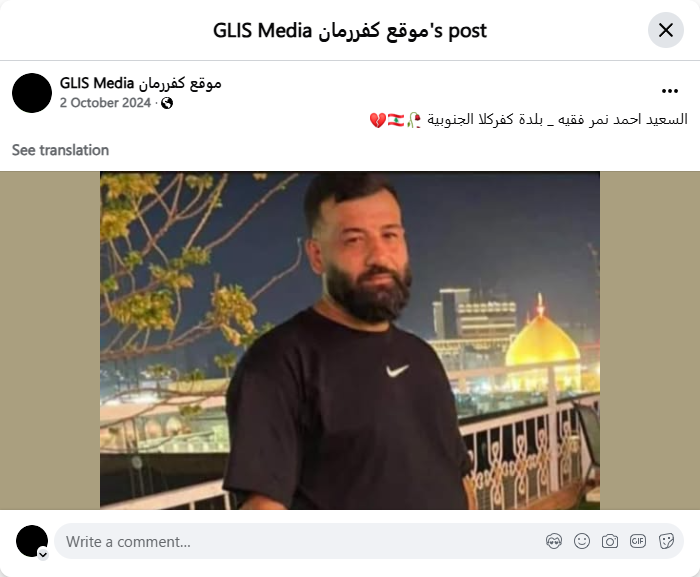The height and width of the screenshot is (577, 700).
Task: Attach a photo using the camera icon
Action: pos(610,541)
